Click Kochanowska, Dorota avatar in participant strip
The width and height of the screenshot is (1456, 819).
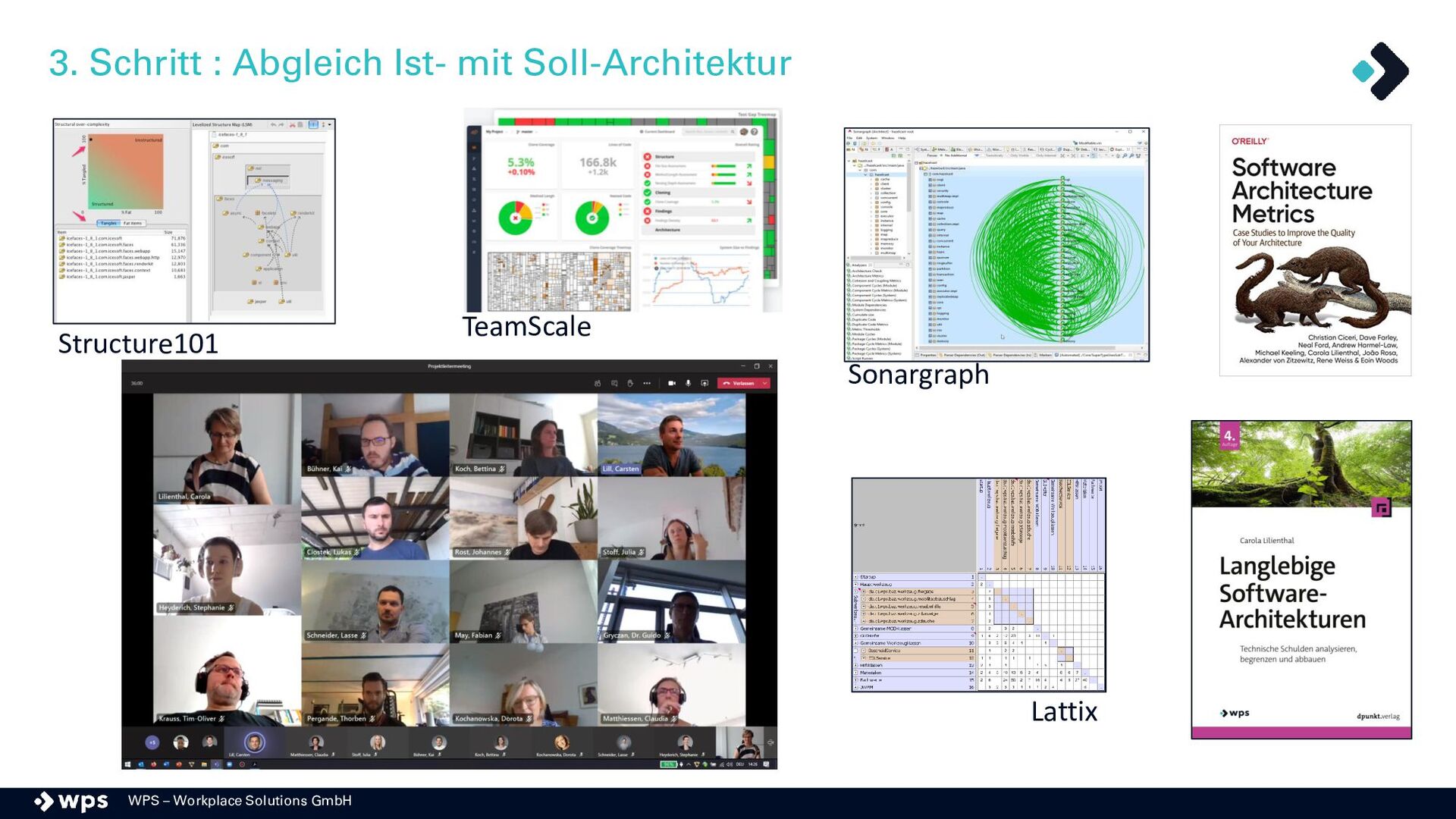point(562,742)
